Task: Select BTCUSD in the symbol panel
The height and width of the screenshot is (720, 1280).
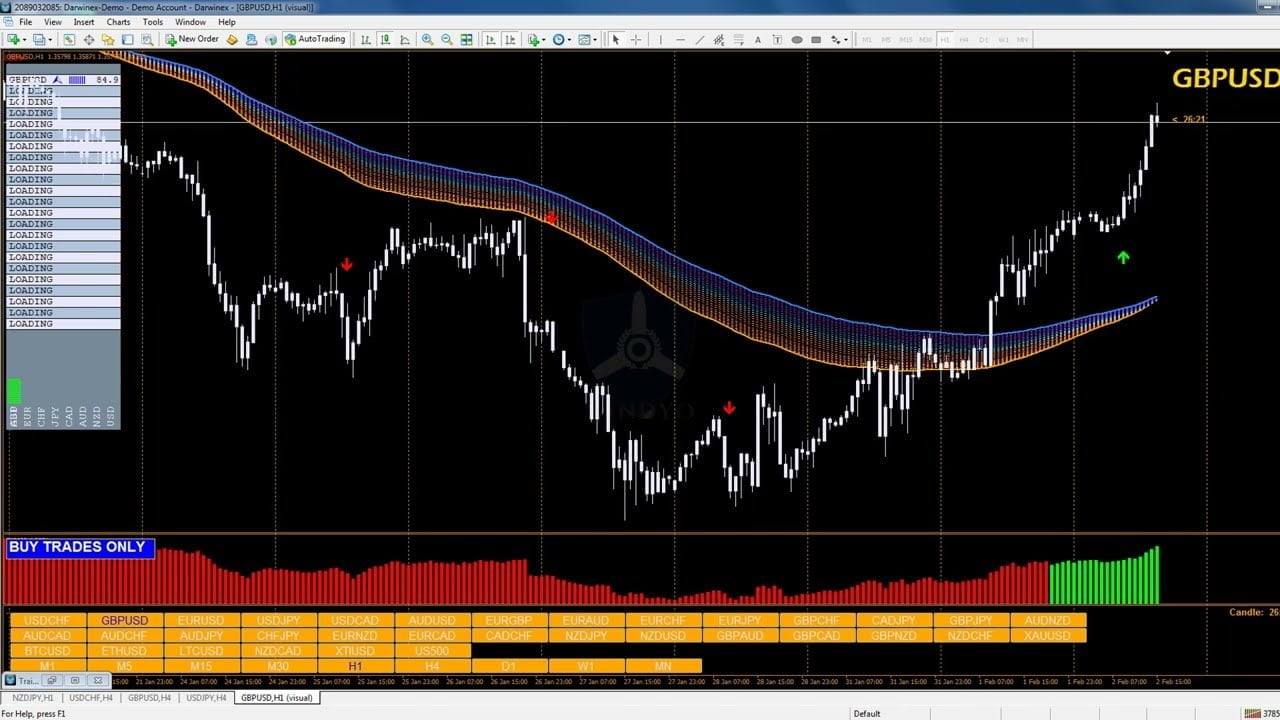Action: click(47, 651)
